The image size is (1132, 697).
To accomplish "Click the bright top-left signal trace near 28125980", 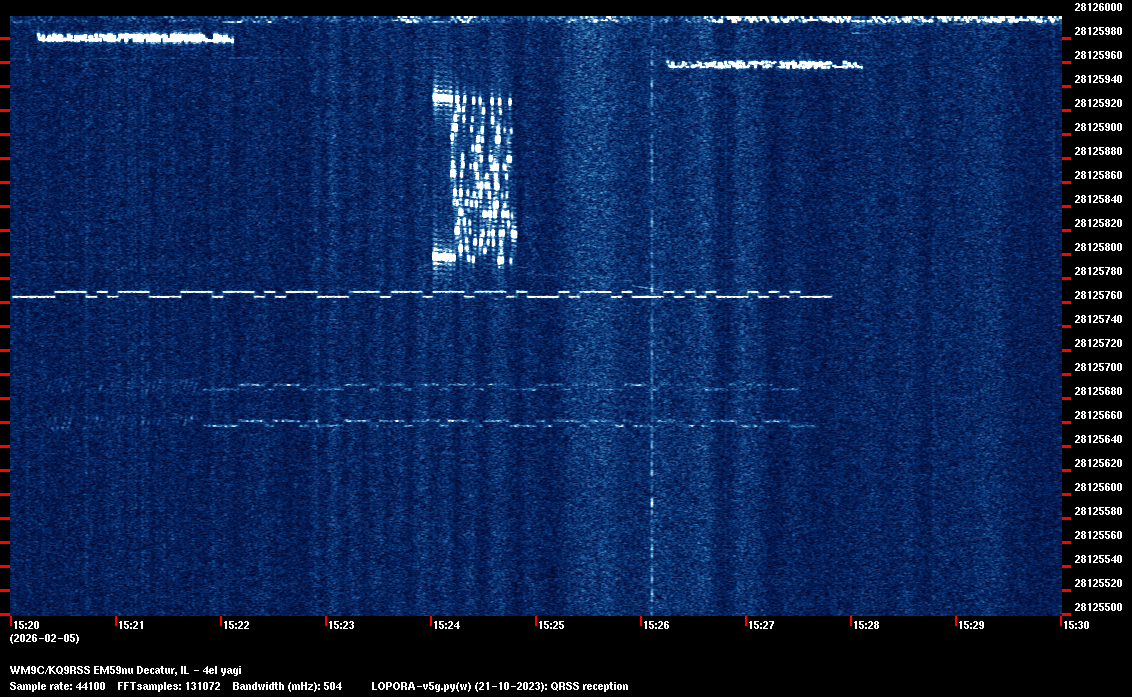I will [x=135, y=38].
